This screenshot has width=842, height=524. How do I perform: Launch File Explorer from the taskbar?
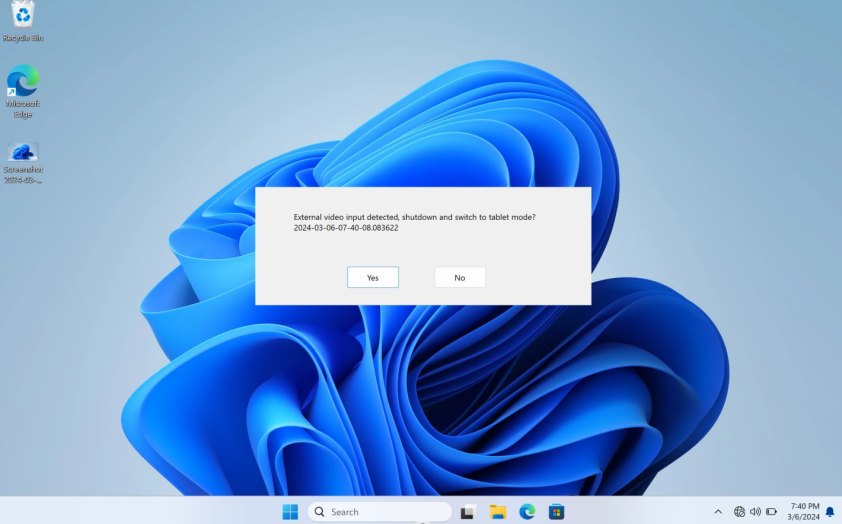(497, 512)
